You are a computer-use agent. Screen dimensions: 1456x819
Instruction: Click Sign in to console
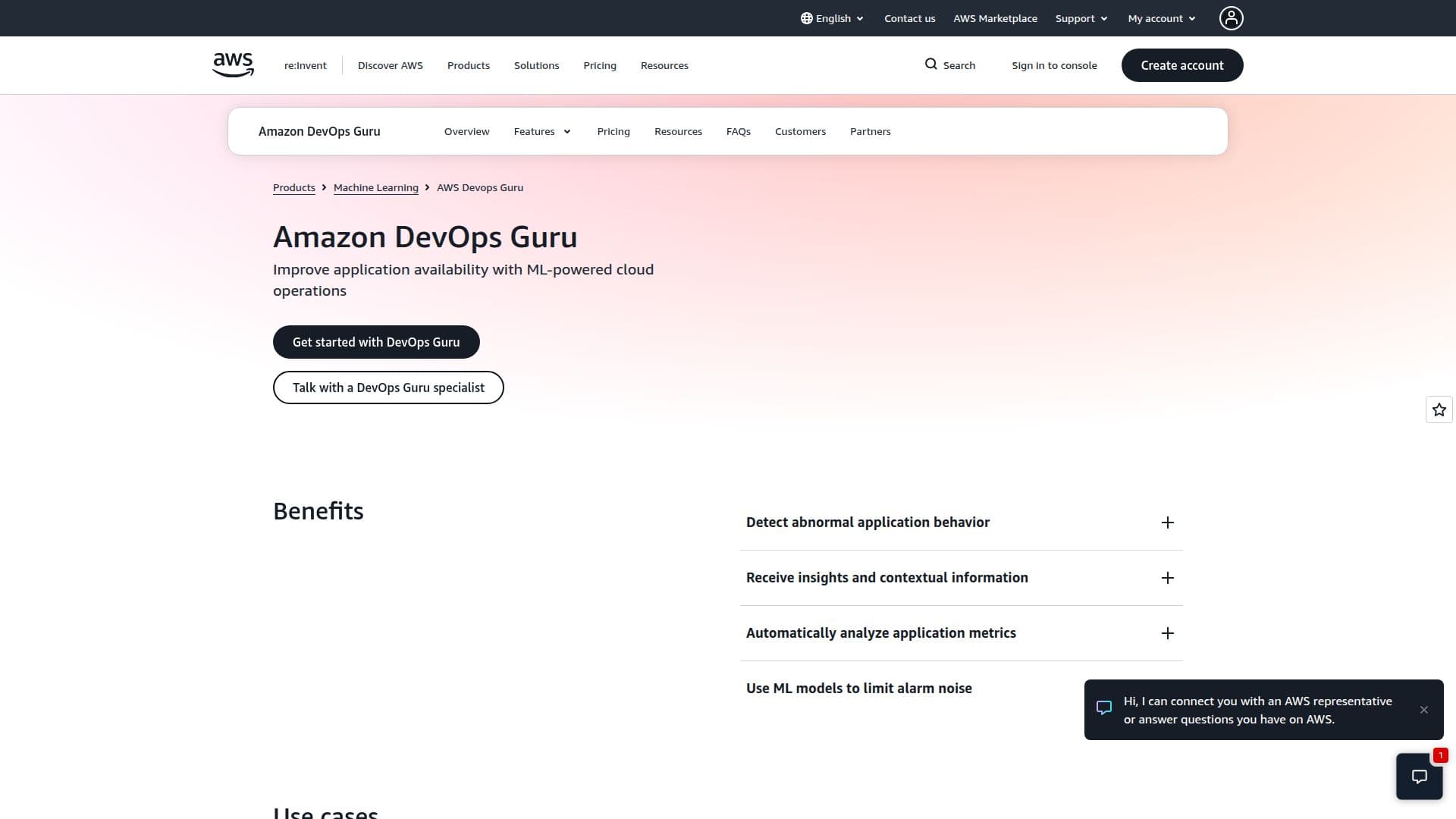click(x=1054, y=65)
